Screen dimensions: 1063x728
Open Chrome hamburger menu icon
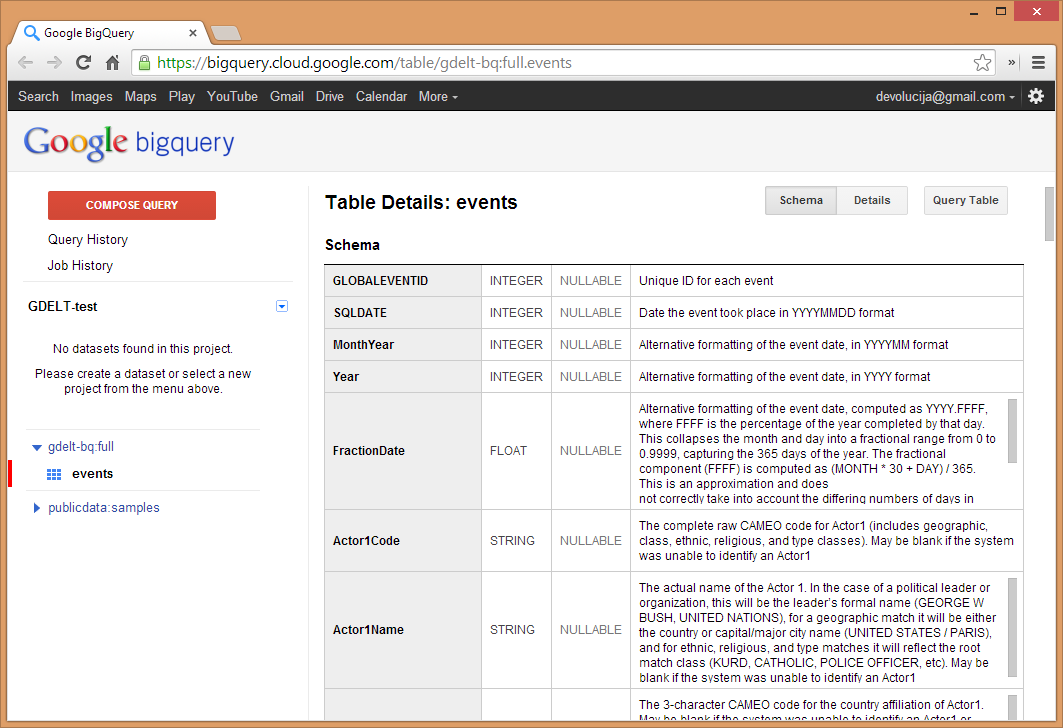(1038, 62)
